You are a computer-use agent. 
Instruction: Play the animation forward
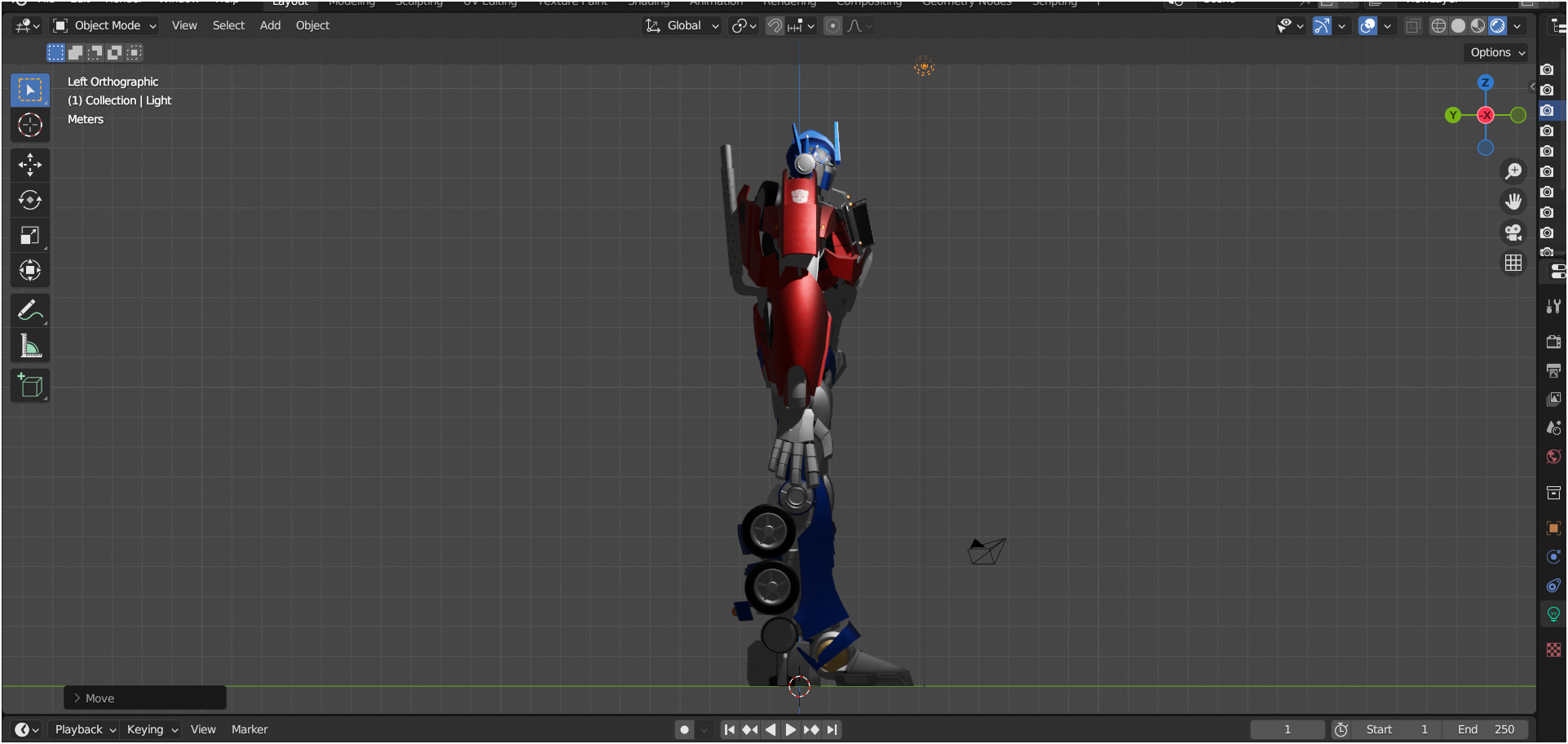pyautogui.click(x=791, y=730)
